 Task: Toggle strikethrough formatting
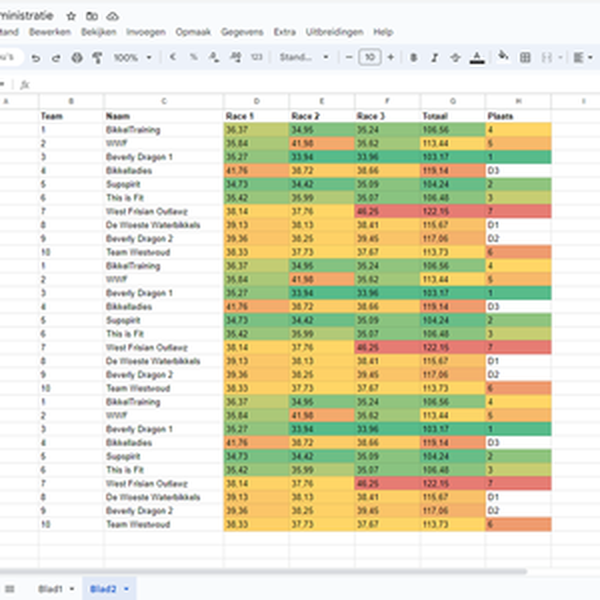click(455, 57)
